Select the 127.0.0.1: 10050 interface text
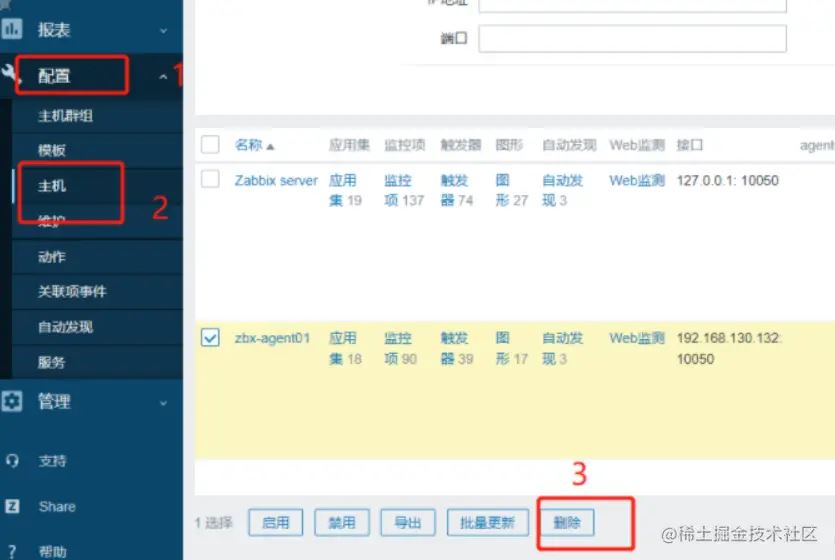835x560 pixels. 727,180
